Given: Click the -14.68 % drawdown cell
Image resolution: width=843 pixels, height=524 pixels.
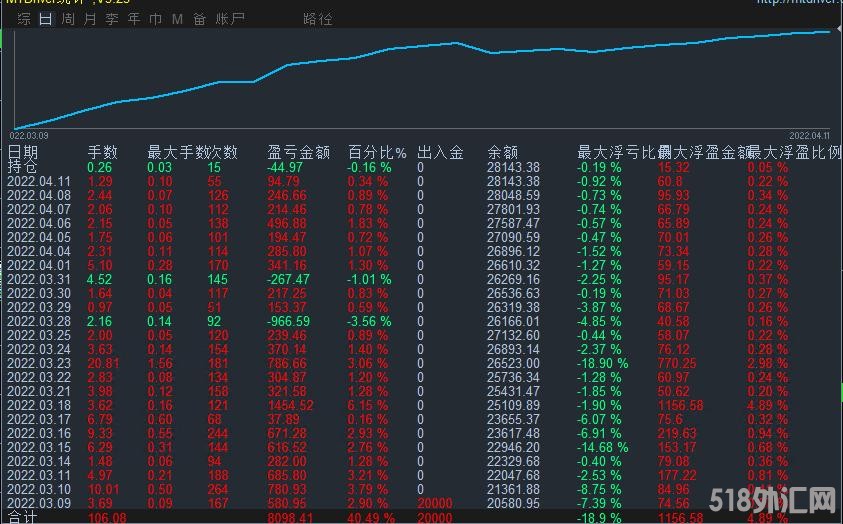Looking at the screenshot, I should (603, 447).
